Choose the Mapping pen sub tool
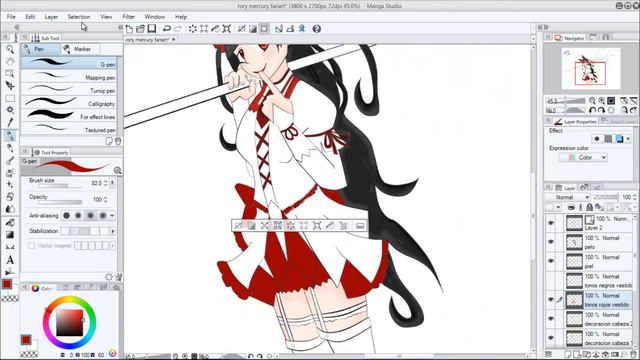 (69, 77)
